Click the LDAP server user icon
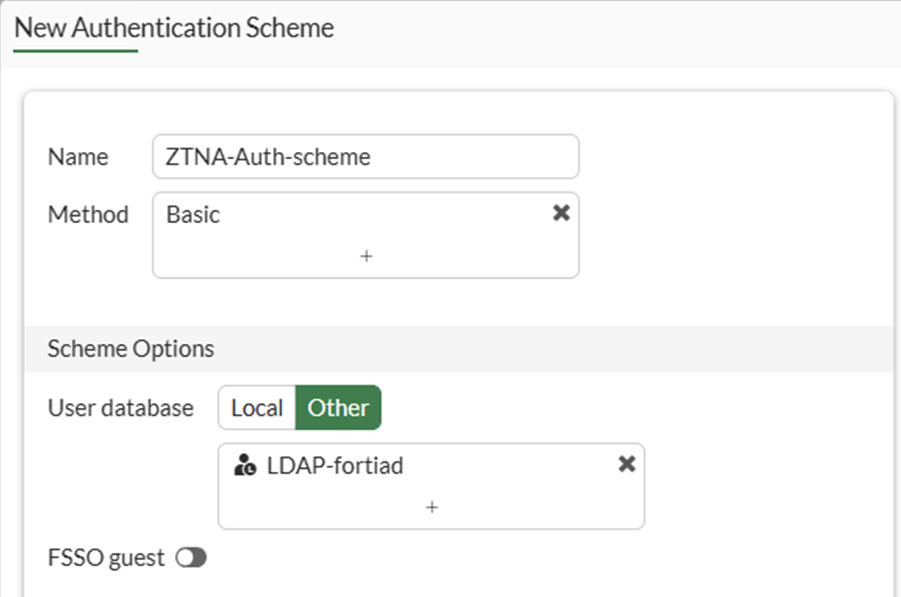This screenshot has height=597, width=901. [x=244, y=465]
